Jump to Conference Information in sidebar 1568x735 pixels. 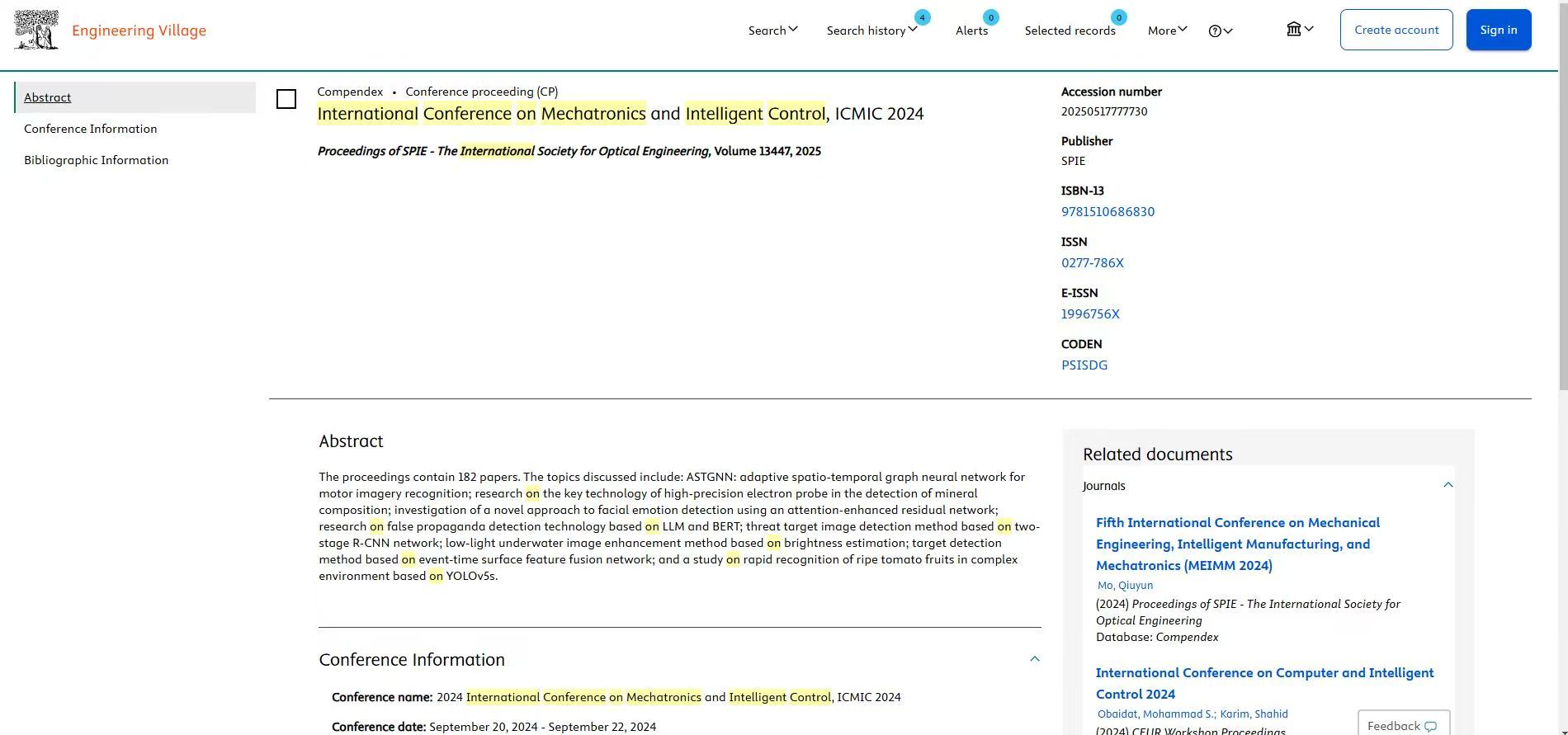tap(91, 129)
